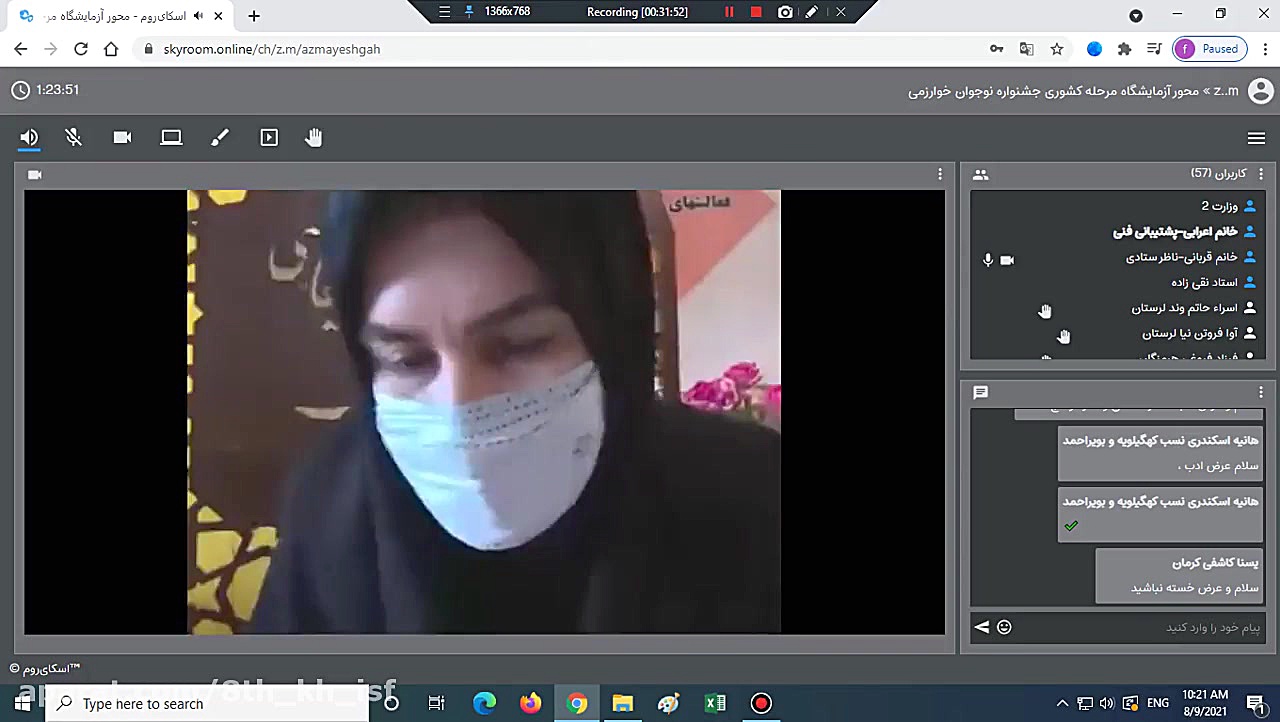Click the skyroom.online address bar

[x=560, y=49]
